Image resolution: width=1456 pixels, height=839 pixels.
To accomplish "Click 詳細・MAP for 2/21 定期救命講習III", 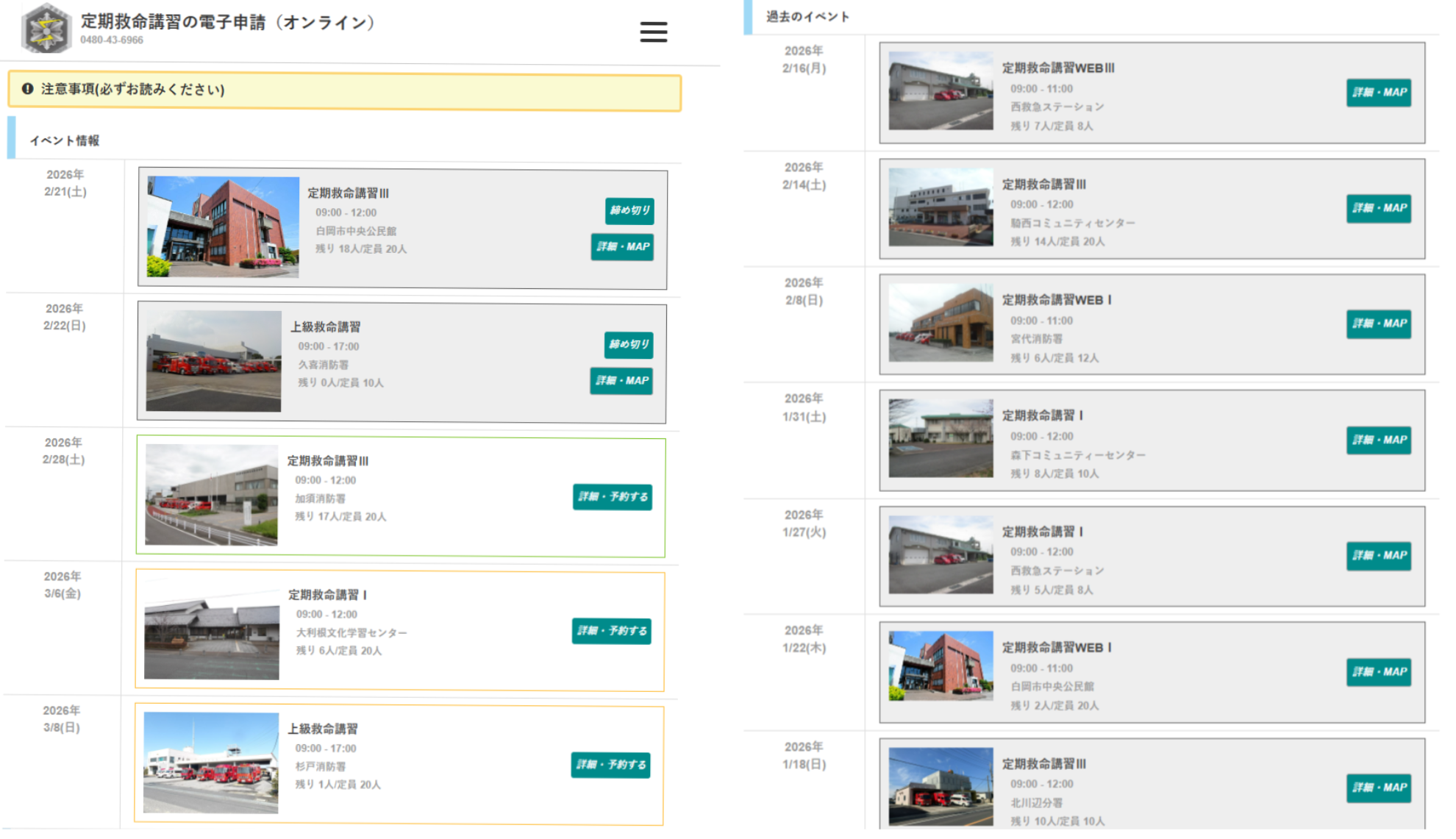I will pos(622,247).
